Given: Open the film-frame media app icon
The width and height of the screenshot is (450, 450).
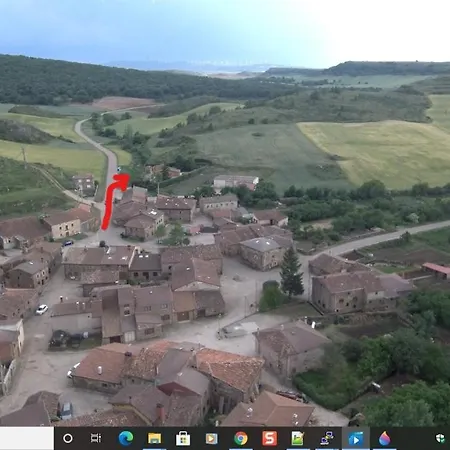Looking at the screenshot, I should point(211,439).
